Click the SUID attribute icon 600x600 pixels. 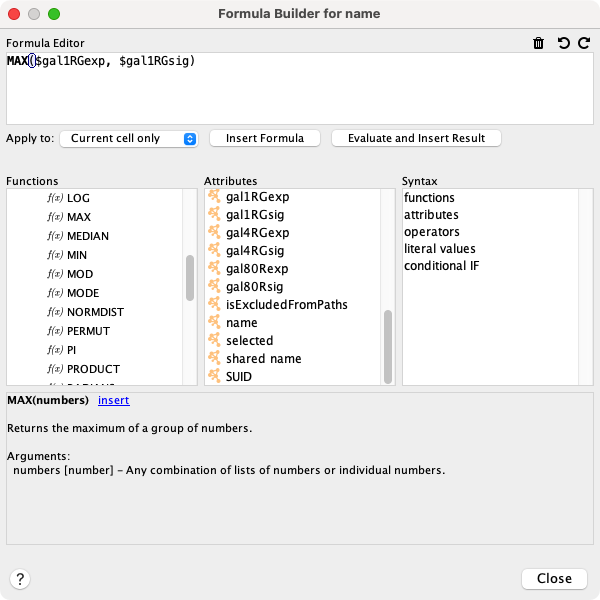(x=214, y=377)
